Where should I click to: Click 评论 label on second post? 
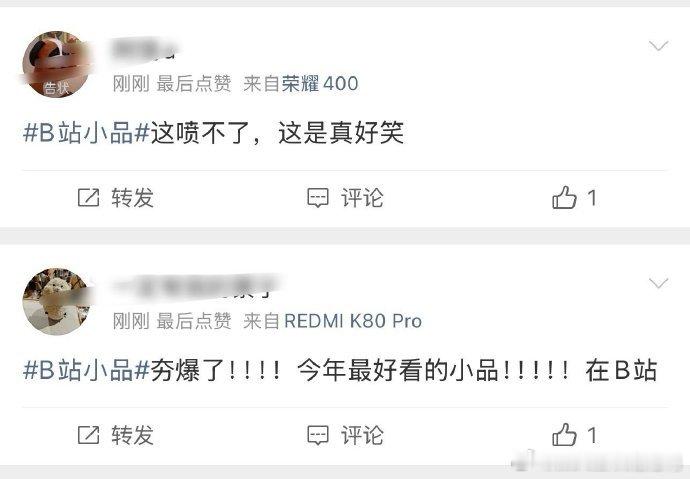pos(362,435)
